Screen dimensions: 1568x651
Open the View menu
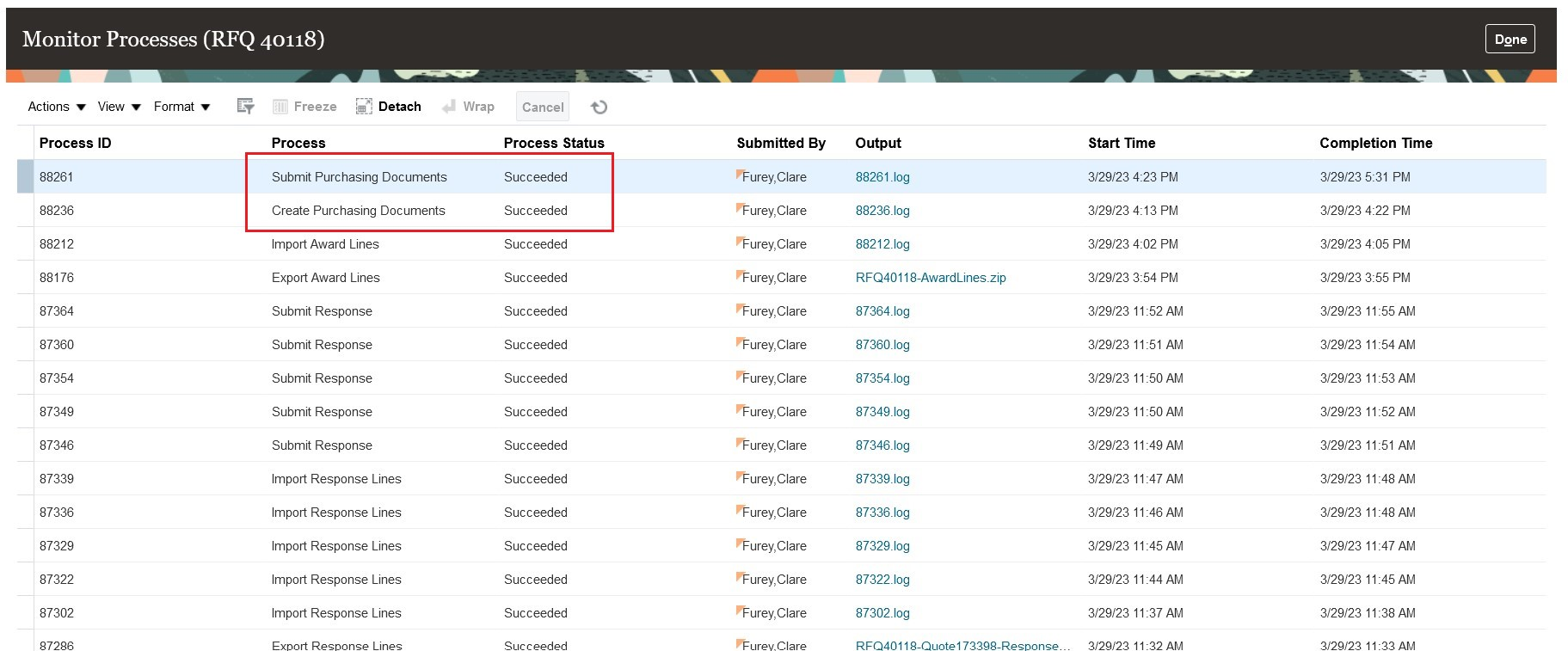pos(119,107)
